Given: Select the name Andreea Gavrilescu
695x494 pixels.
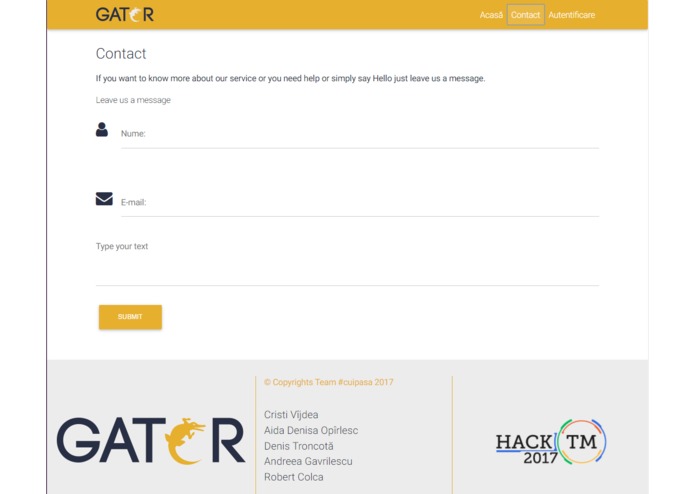Looking at the screenshot, I should (x=308, y=462).
